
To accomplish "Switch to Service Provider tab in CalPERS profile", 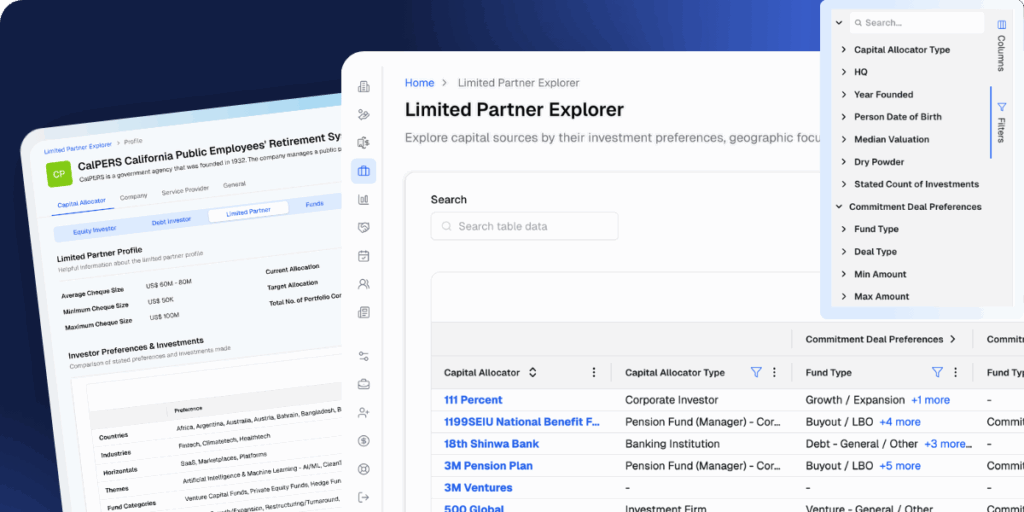I will point(185,190).
